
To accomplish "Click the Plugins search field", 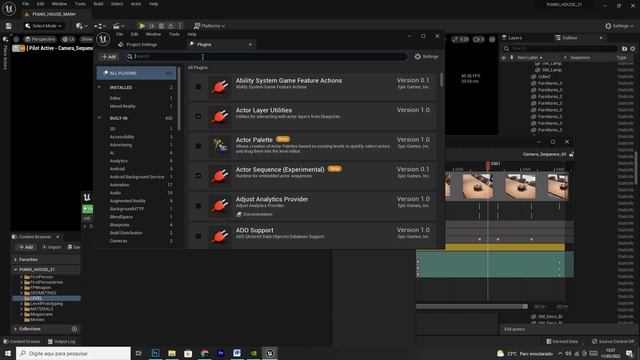I will coord(266,57).
